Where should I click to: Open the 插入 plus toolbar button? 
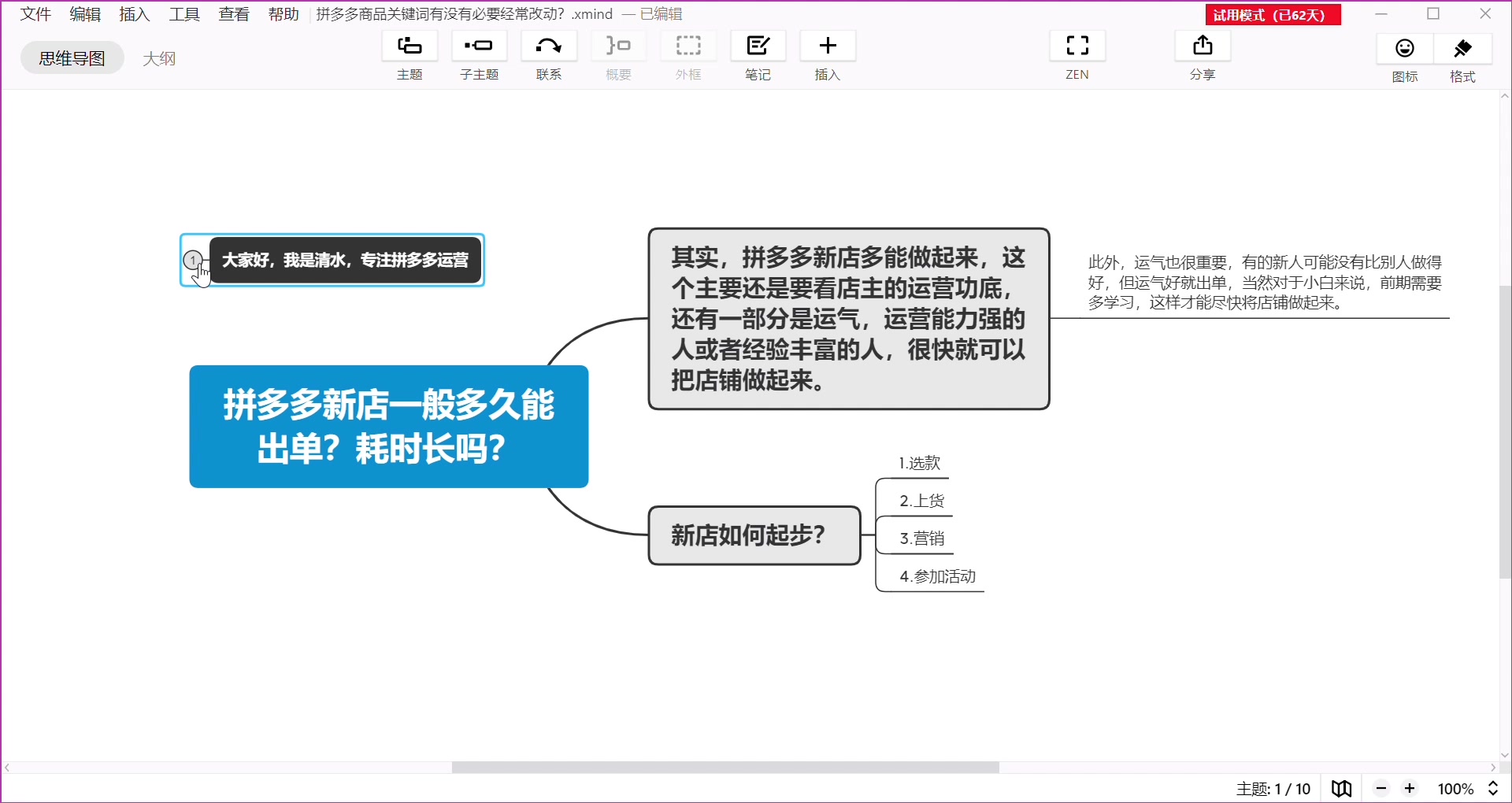point(828,46)
